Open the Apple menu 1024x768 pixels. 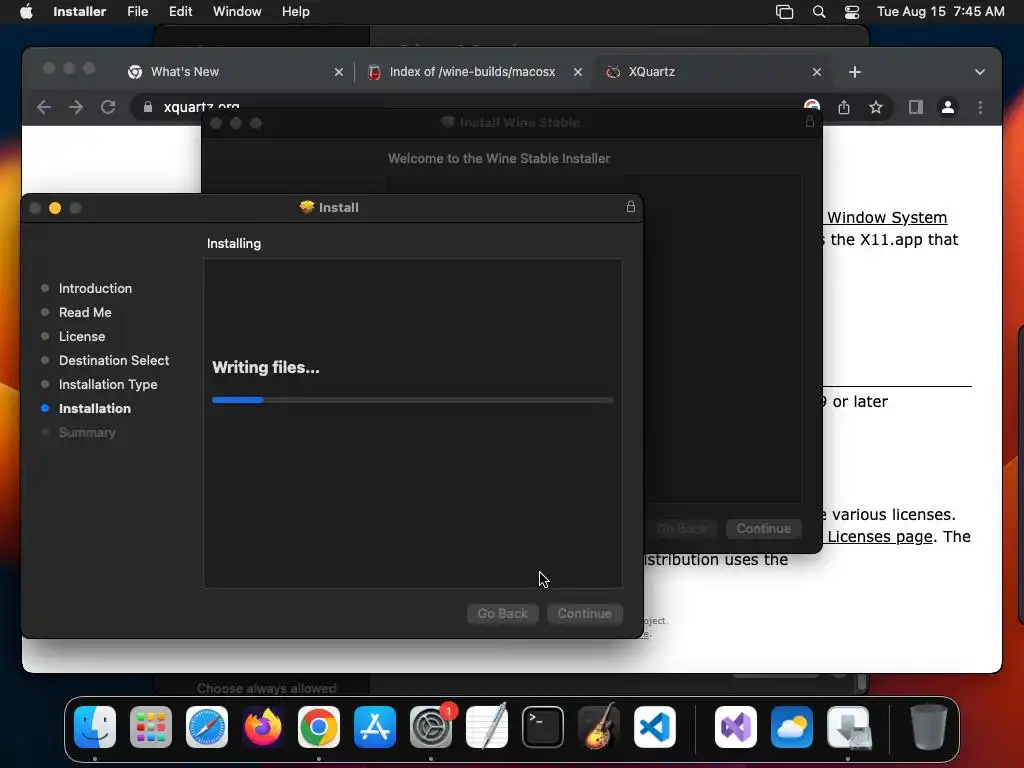point(26,11)
